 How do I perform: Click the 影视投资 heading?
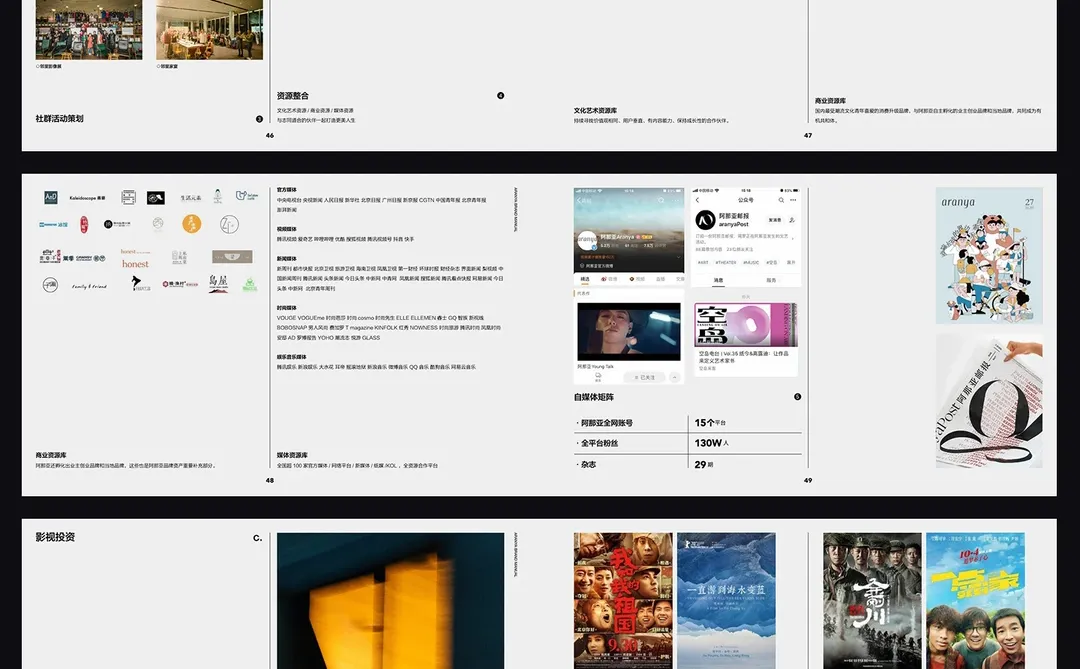(x=55, y=537)
